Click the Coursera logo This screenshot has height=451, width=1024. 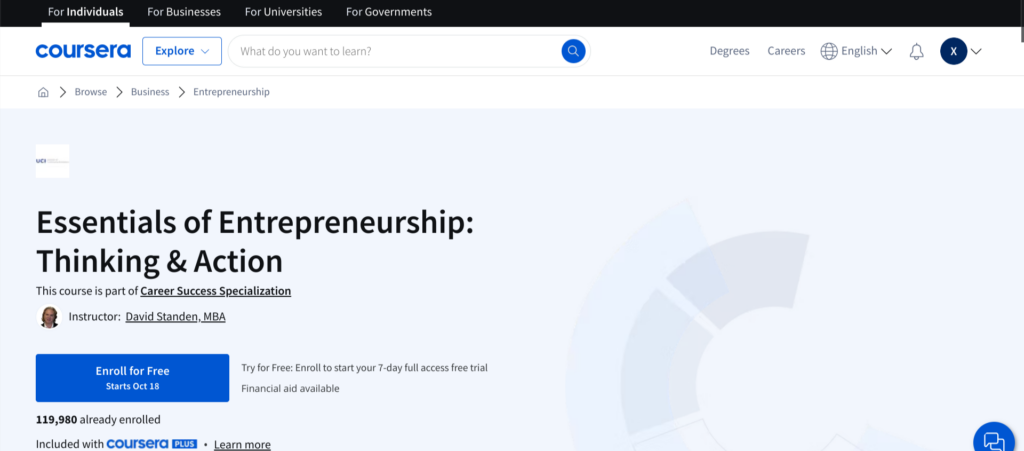pos(83,51)
